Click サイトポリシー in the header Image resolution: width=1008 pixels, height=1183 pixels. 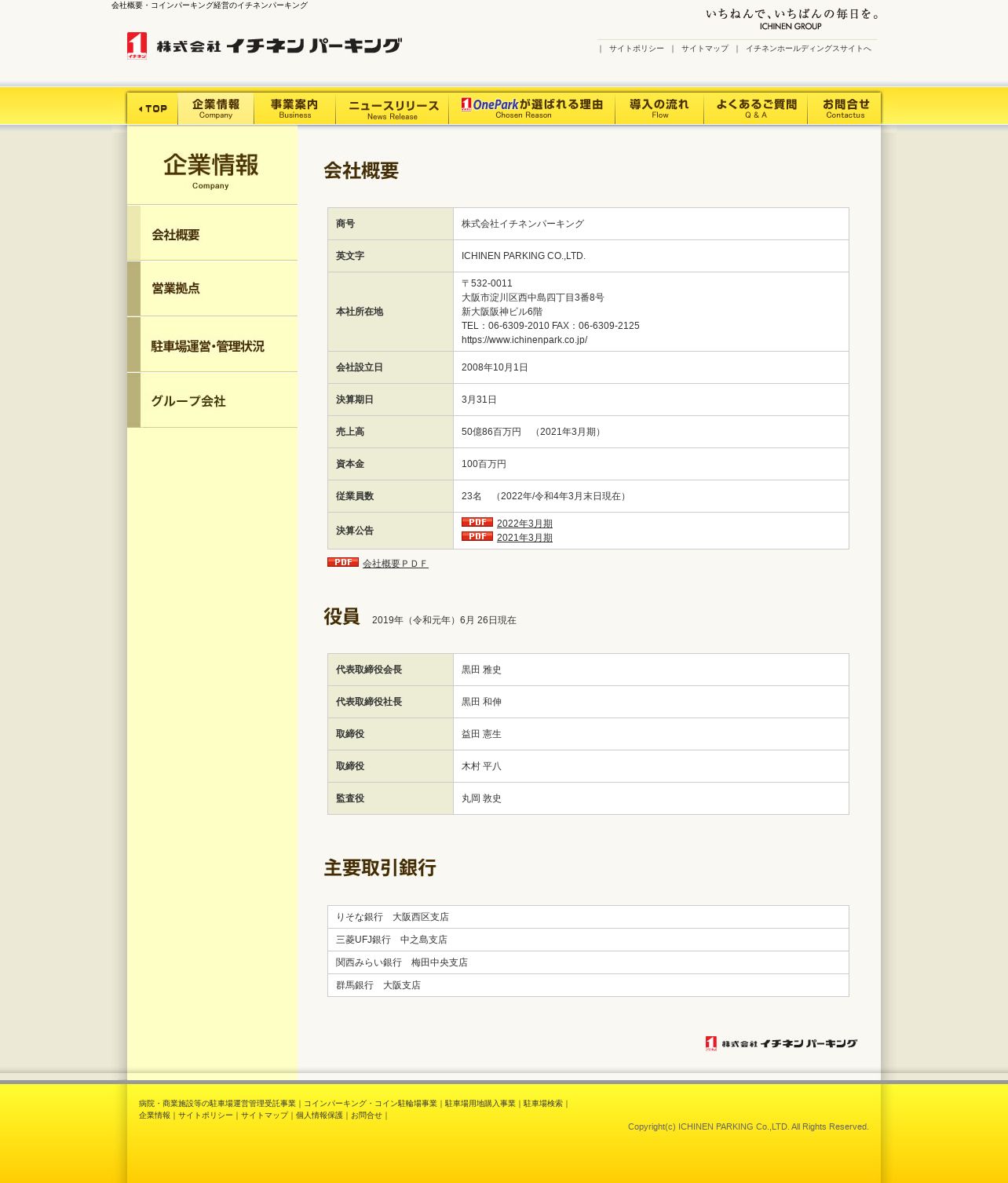click(x=637, y=49)
